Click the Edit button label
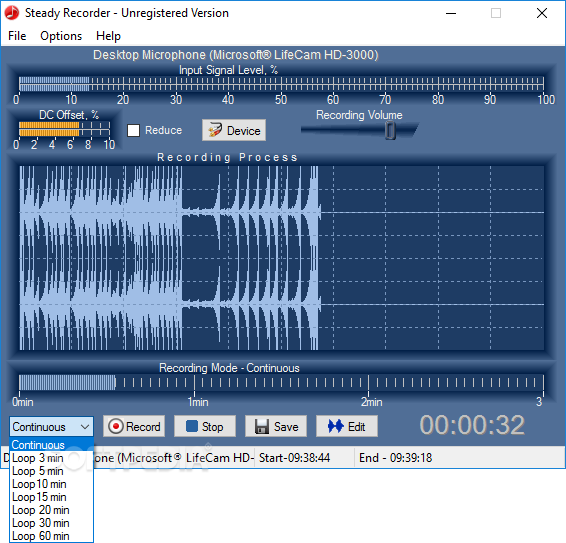This screenshot has width=566, height=543. point(356,427)
